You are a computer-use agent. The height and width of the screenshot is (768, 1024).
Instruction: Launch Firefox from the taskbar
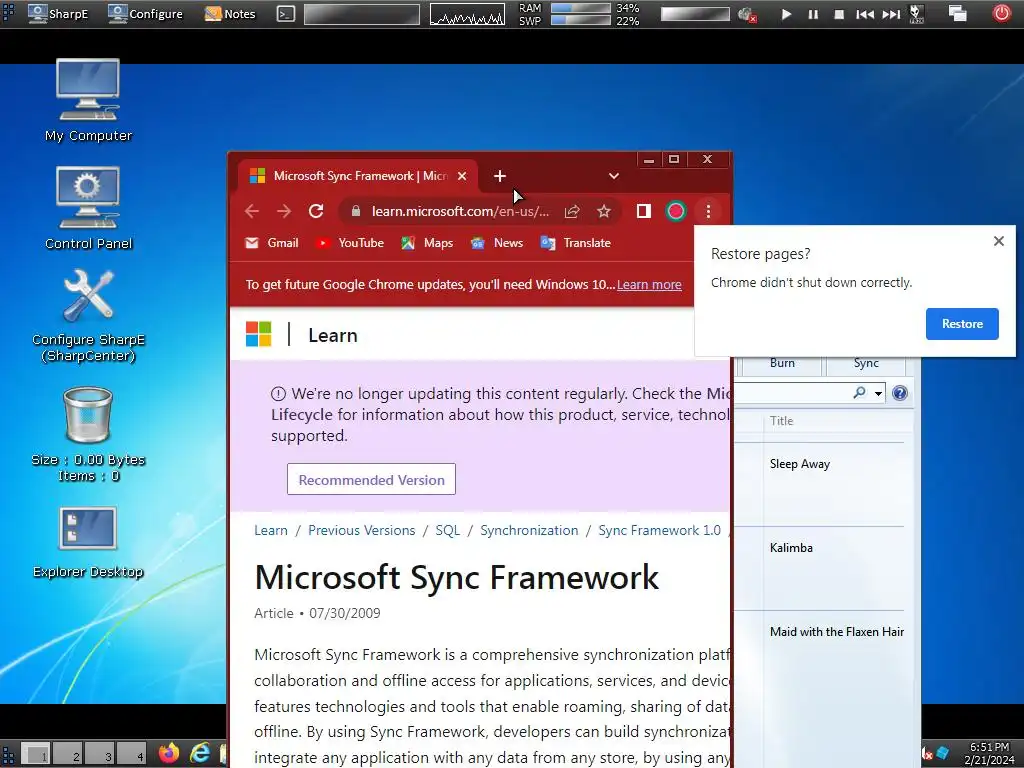coord(168,753)
